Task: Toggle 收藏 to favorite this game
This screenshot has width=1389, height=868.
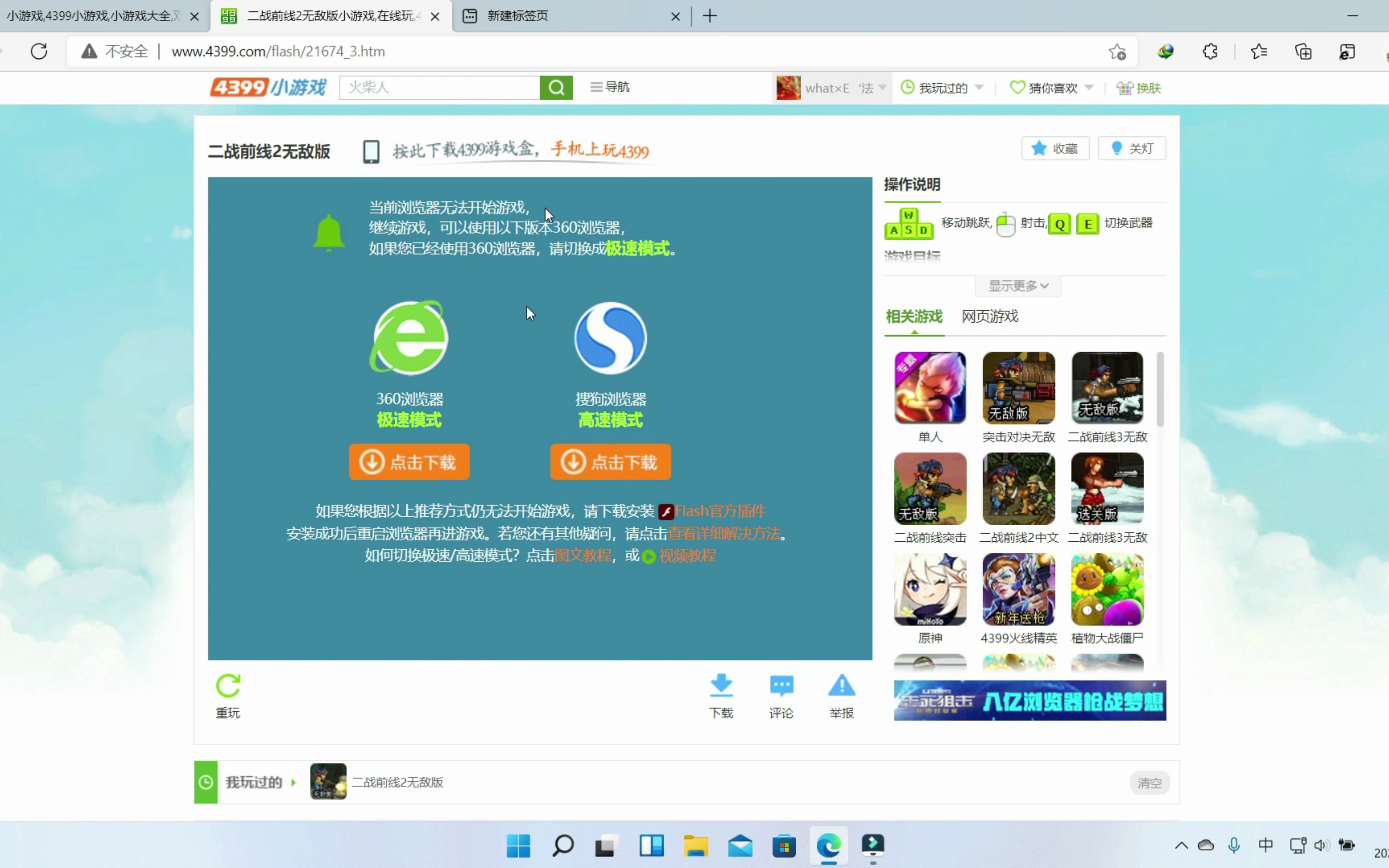Action: [x=1054, y=148]
